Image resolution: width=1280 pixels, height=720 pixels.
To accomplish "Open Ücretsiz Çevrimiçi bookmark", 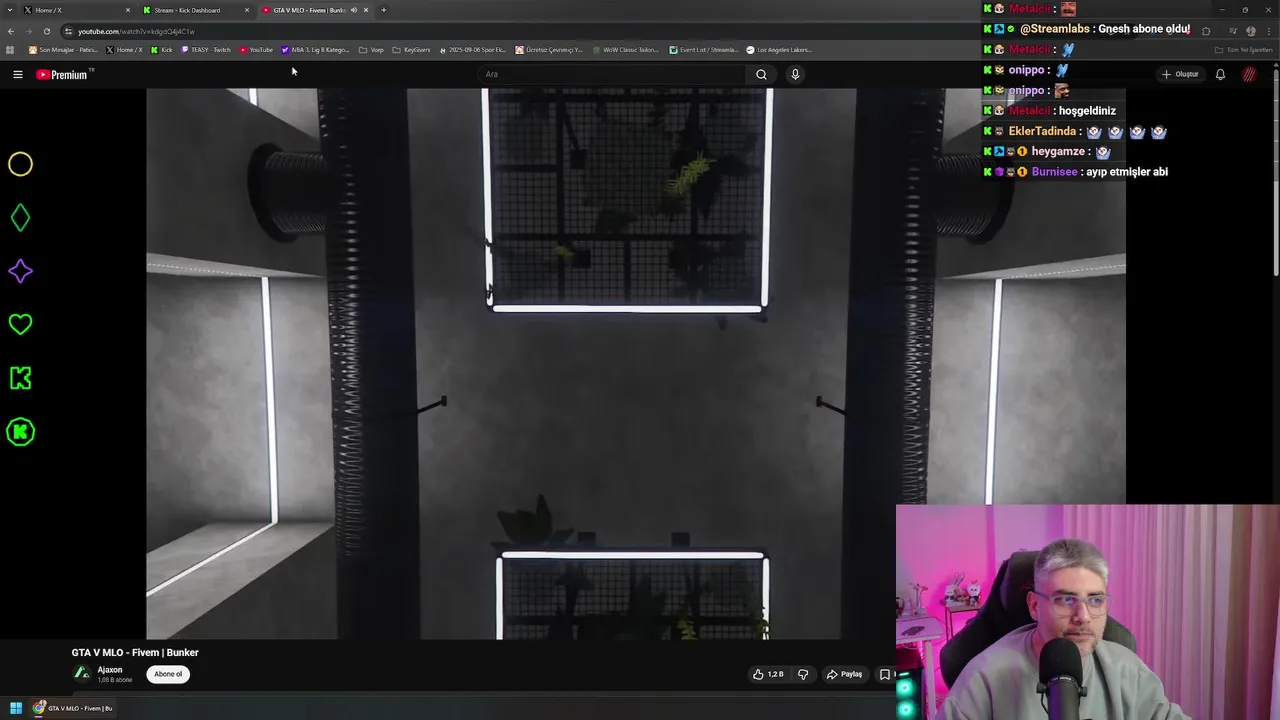I will [549, 50].
